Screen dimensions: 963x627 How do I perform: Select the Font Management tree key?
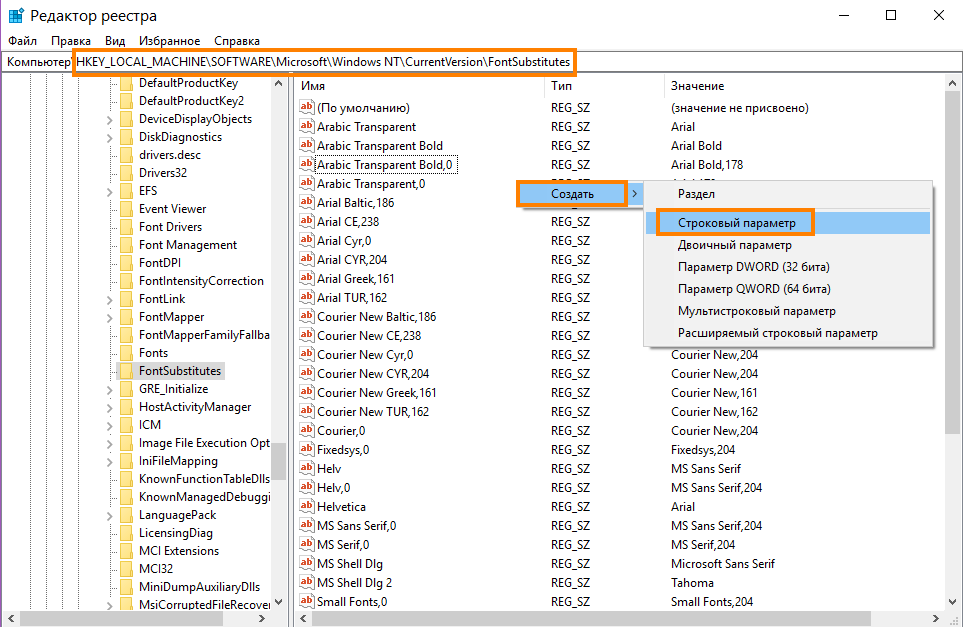pyautogui.click(x=187, y=244)
